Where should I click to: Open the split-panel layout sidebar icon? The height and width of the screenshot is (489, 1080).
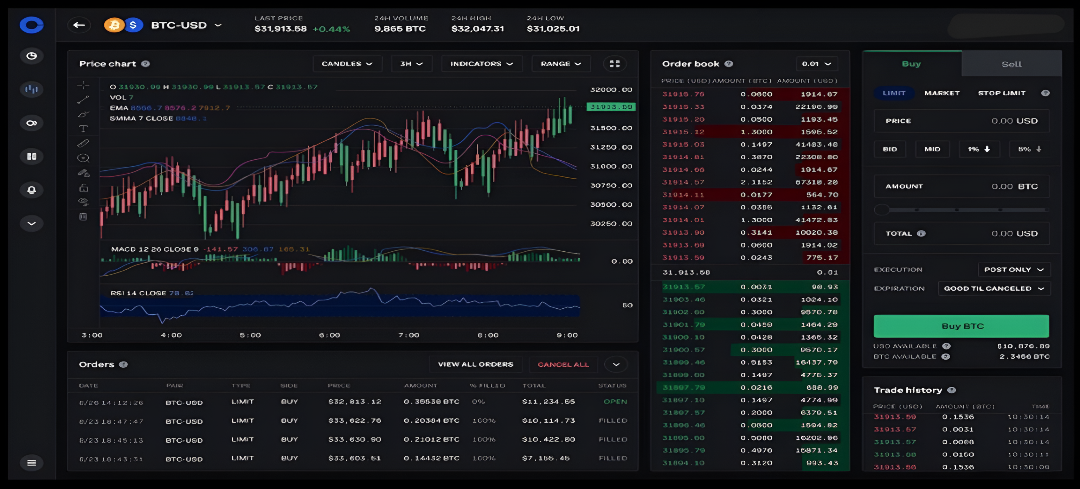tap(31, 156)
